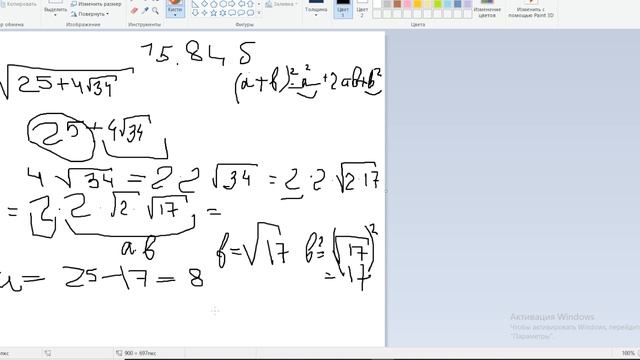Image resolution: width=640 pixels, height=360 pixels.
Task: Pick the left arrow shape
Action: point(241,4)
